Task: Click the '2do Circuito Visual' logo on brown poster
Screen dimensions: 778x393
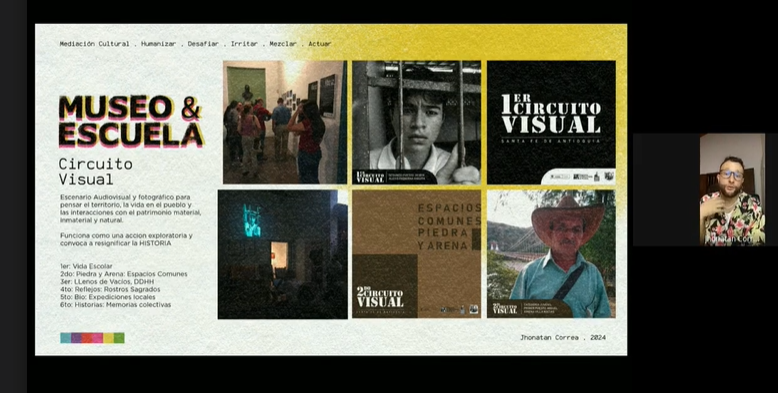Action: [380, 297]
